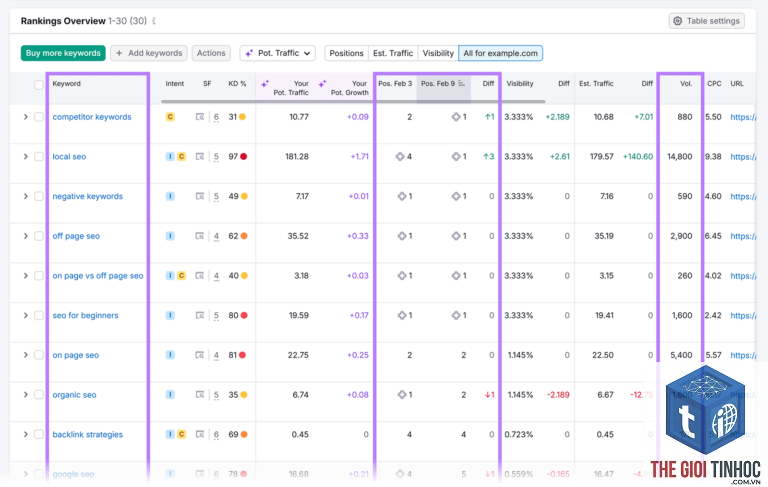Open the URL link in the negative keywords row
The width and height of the screenshot is (768, 487).
[x=743, y=196]
